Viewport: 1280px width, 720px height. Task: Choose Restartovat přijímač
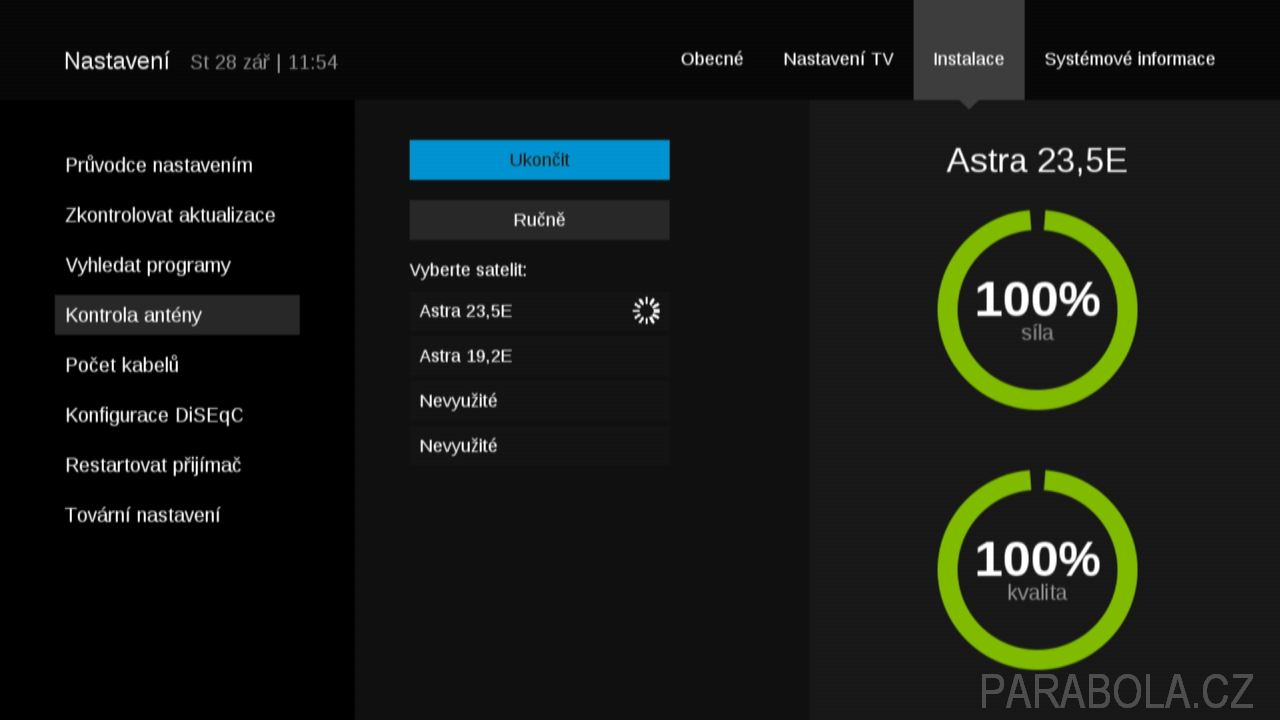[153, 465]
